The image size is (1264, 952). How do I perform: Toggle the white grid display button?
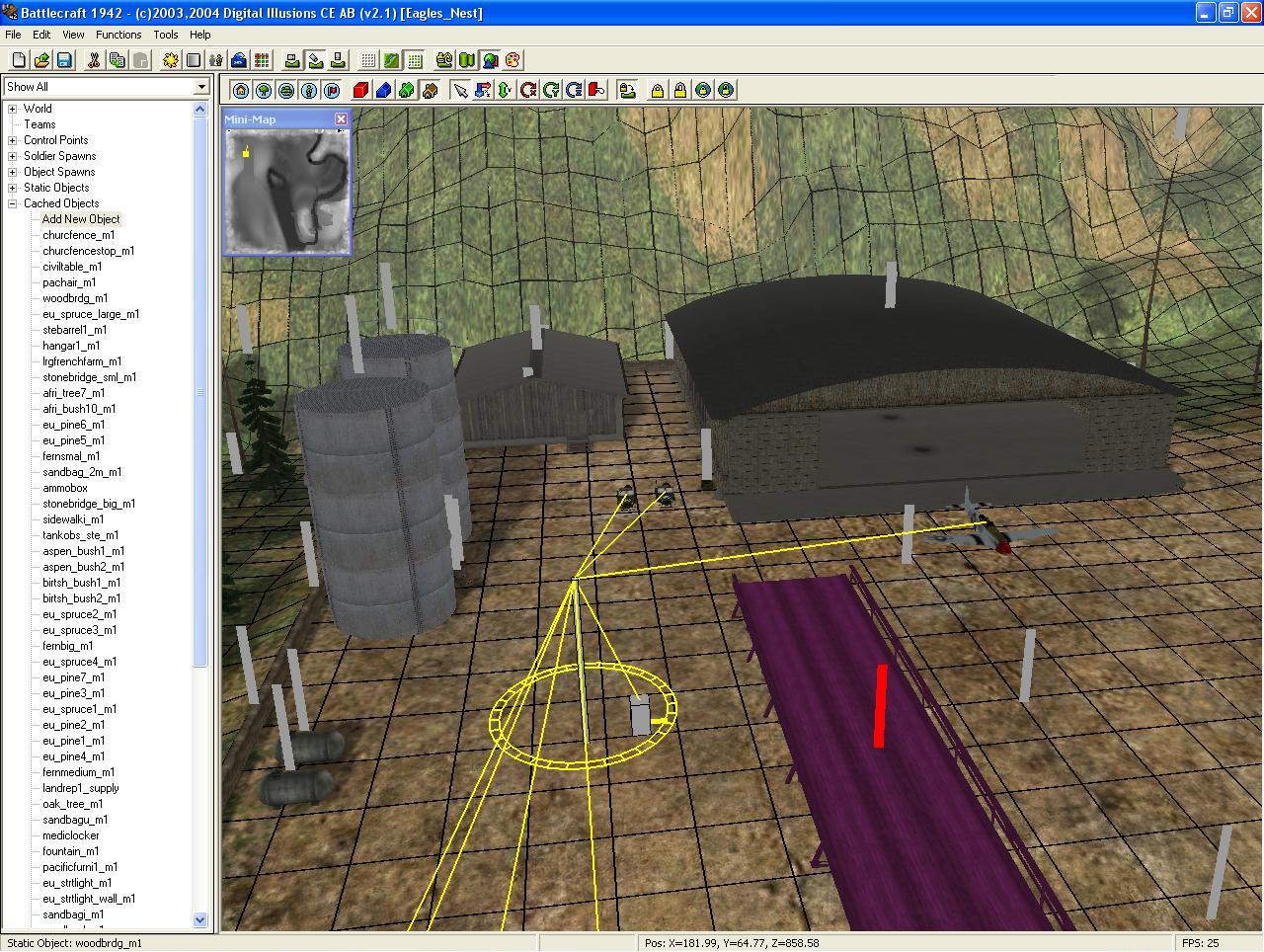coord(368,60)
